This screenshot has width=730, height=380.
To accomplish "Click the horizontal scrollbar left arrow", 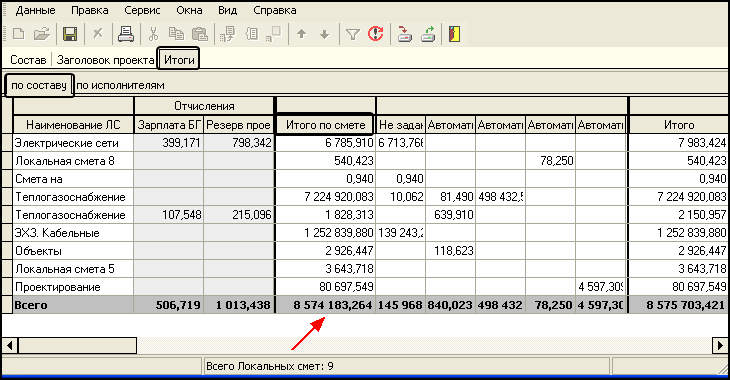I will 10,346.
